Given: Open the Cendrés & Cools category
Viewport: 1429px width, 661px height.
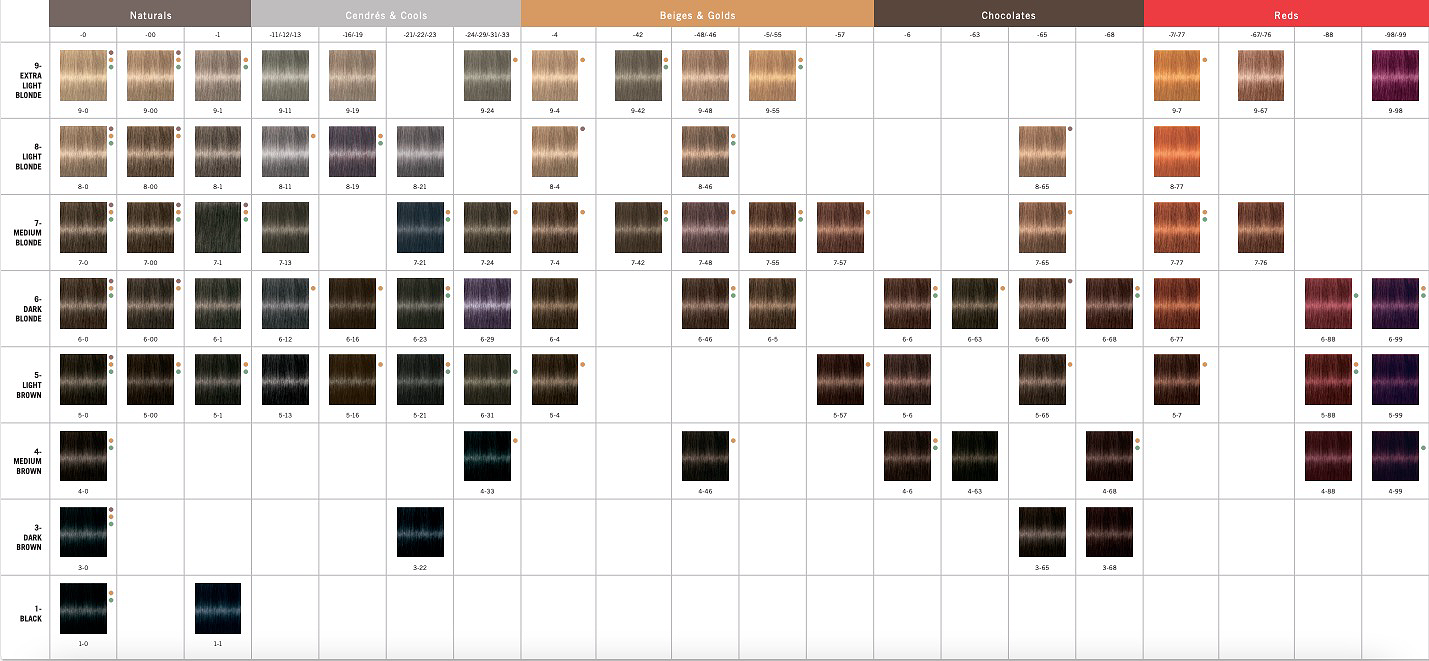Looking at the screenshot, I should point(385,15).
